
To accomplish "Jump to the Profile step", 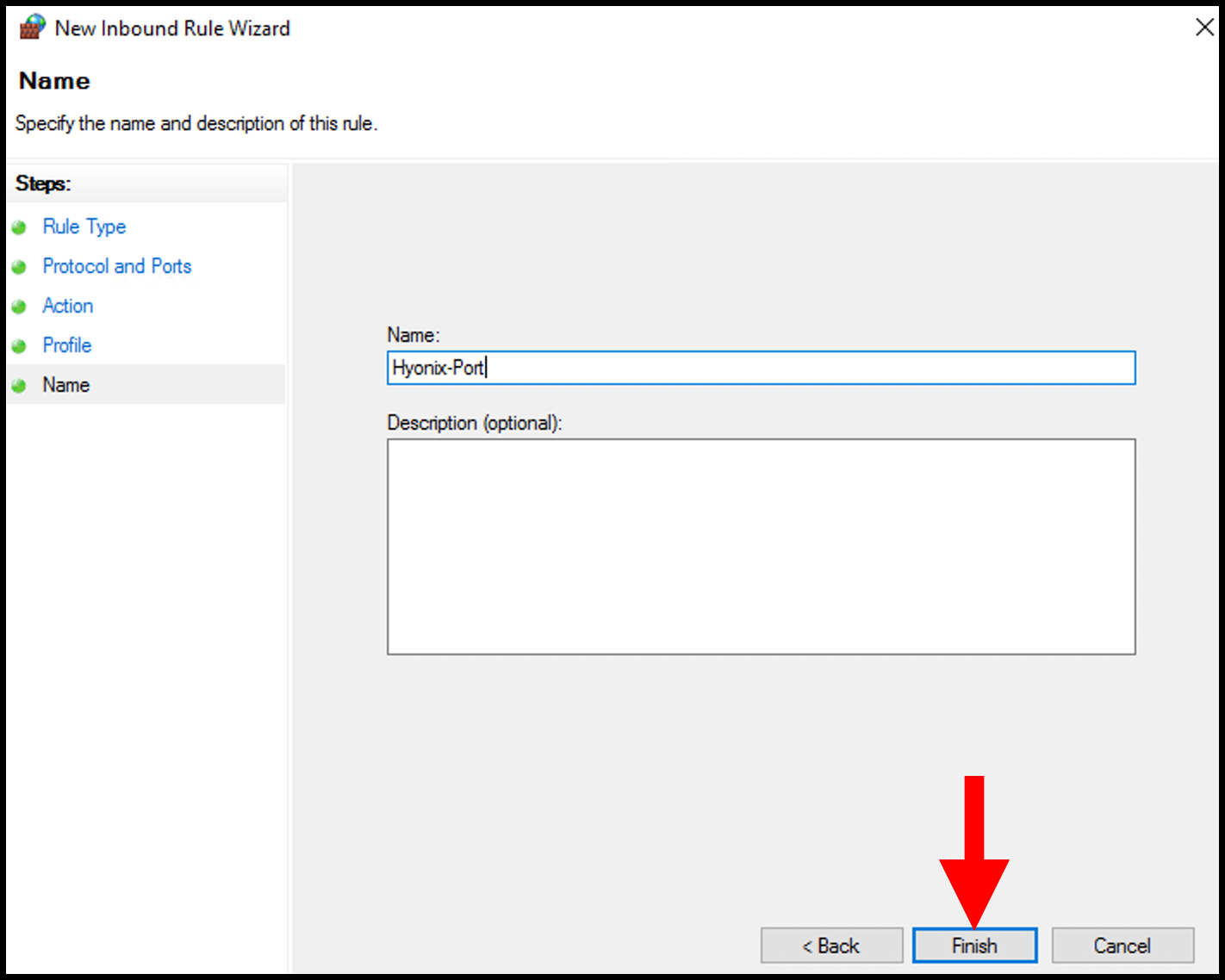I will (66, 345).
